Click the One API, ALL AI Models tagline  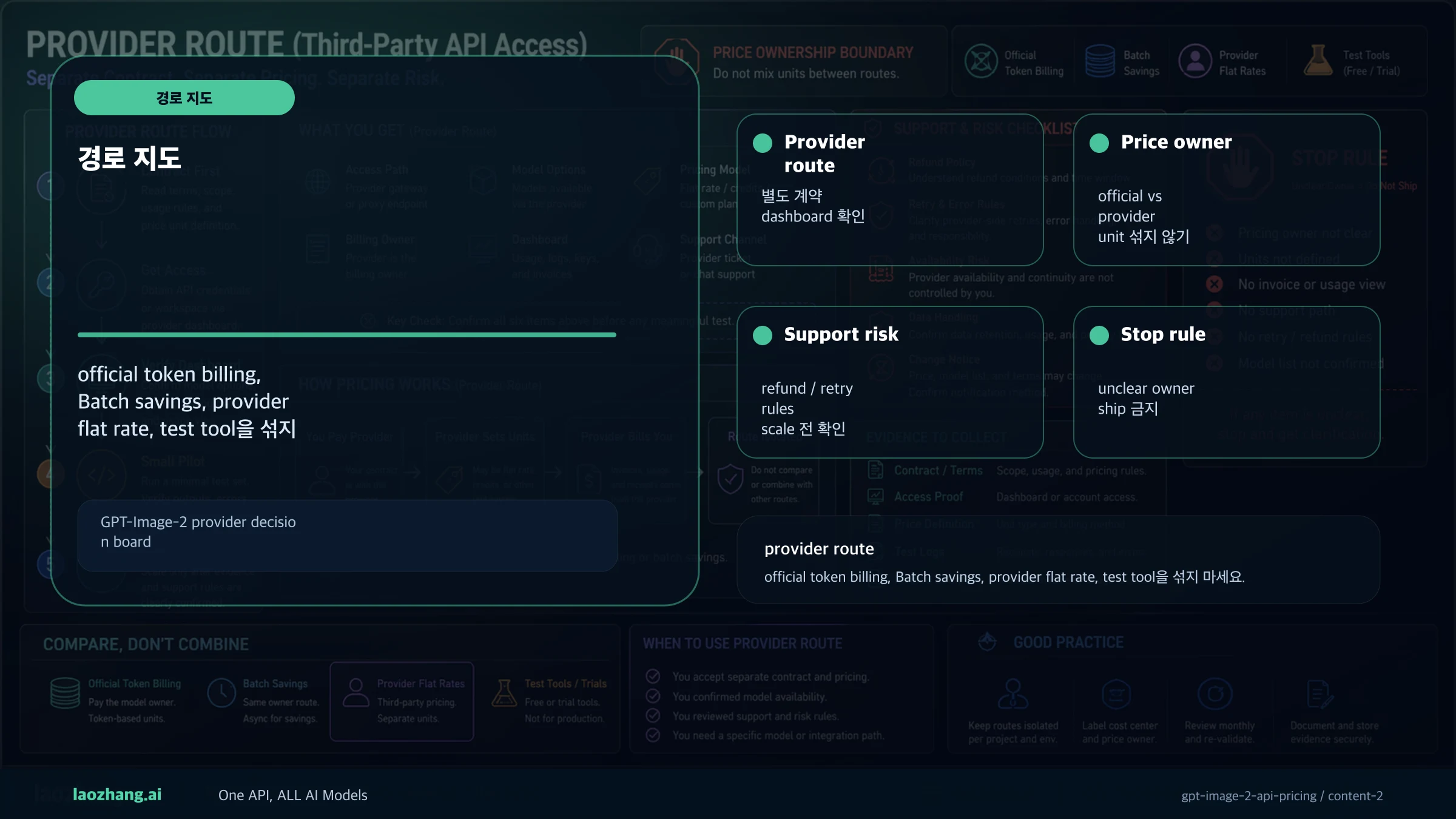click(x=293, y=795)
